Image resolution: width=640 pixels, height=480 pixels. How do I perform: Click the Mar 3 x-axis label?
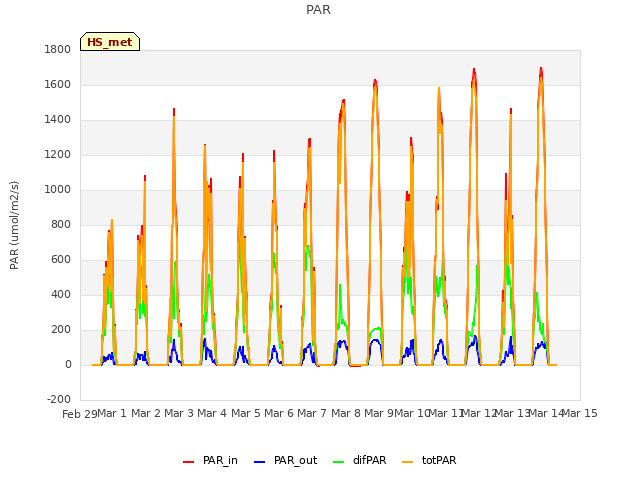coord(179,413)
